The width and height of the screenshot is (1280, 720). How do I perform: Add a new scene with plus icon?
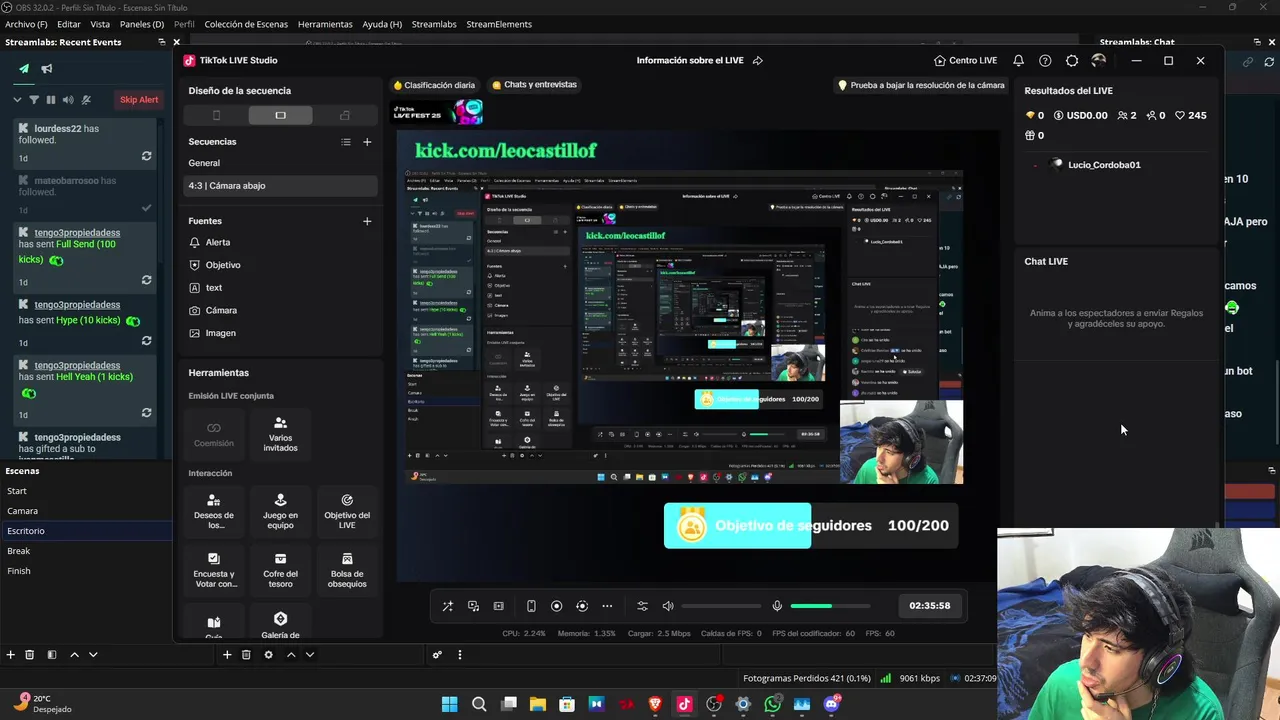(x=11, y=655)
